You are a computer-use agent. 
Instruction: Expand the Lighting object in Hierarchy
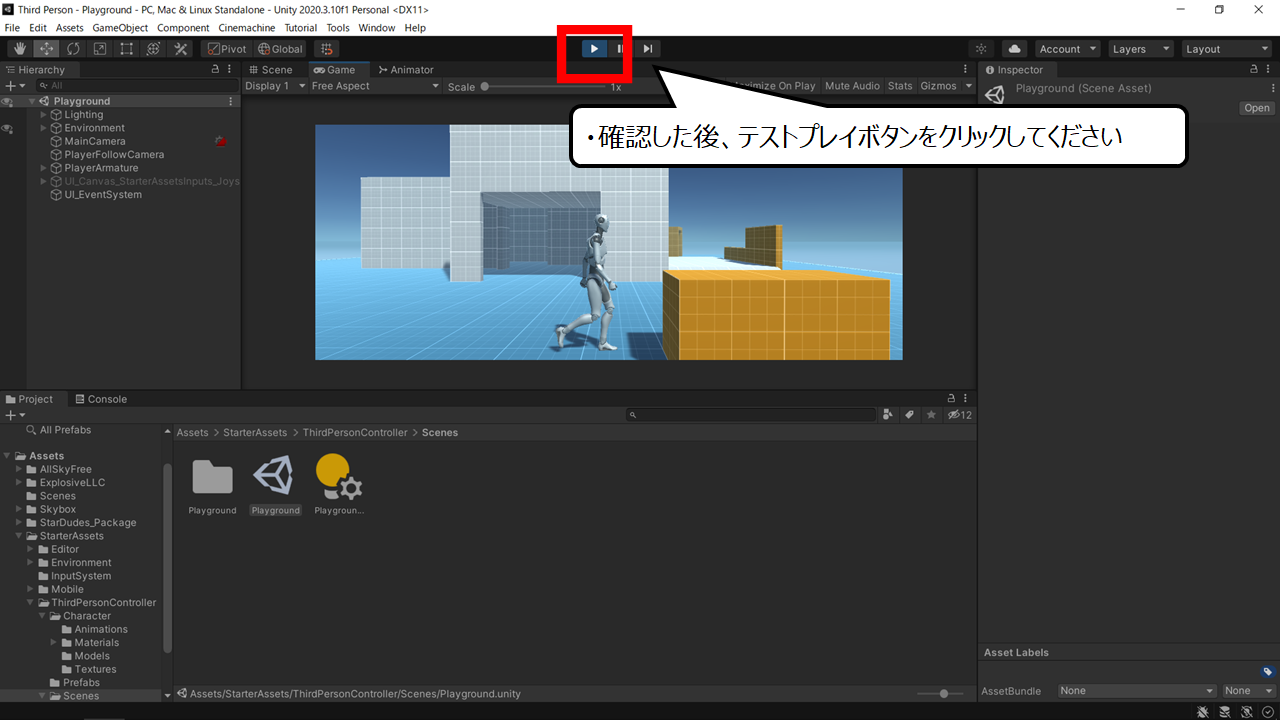[44, 115]
